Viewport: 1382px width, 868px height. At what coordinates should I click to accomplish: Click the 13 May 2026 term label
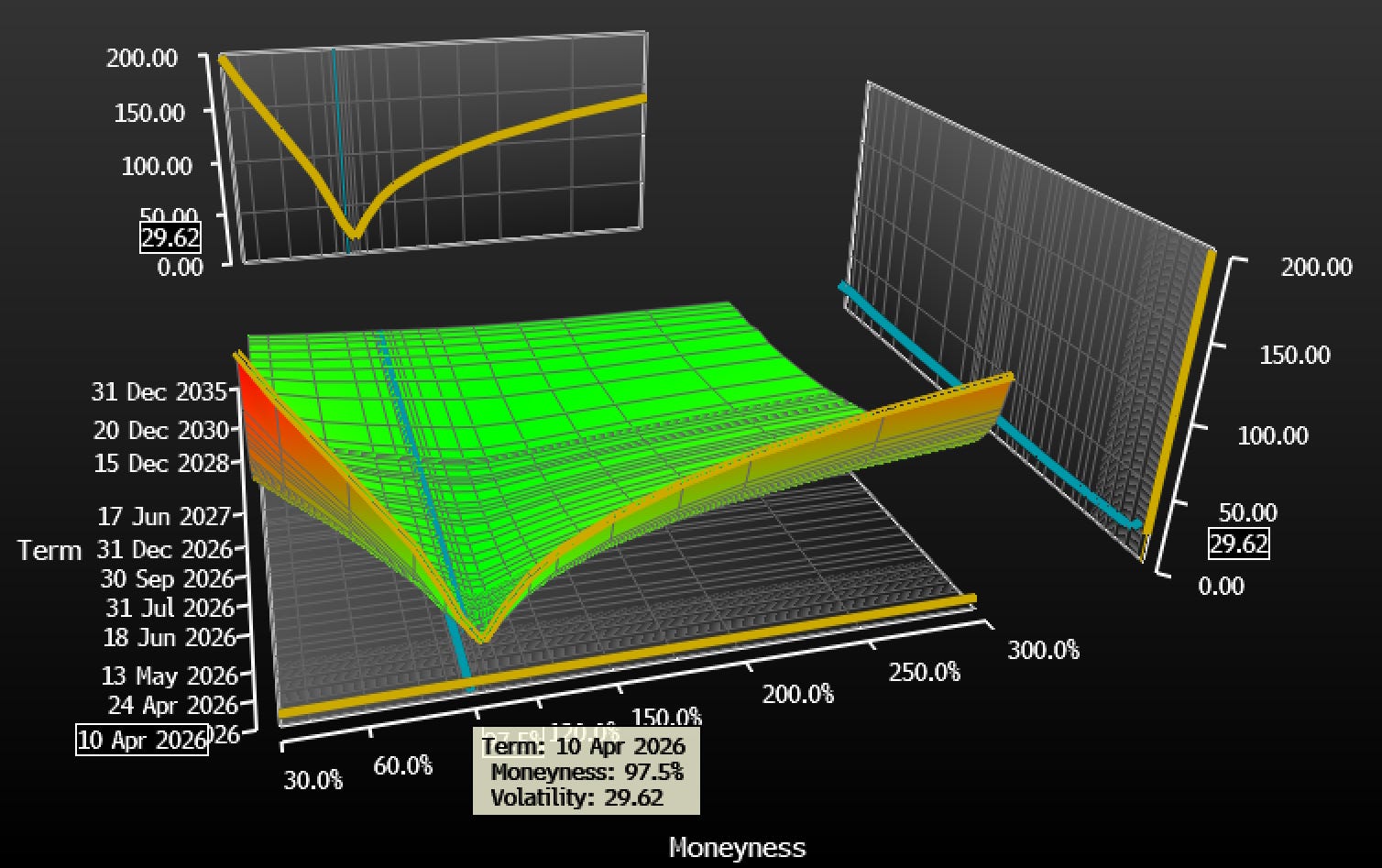[x=170, y=676]
